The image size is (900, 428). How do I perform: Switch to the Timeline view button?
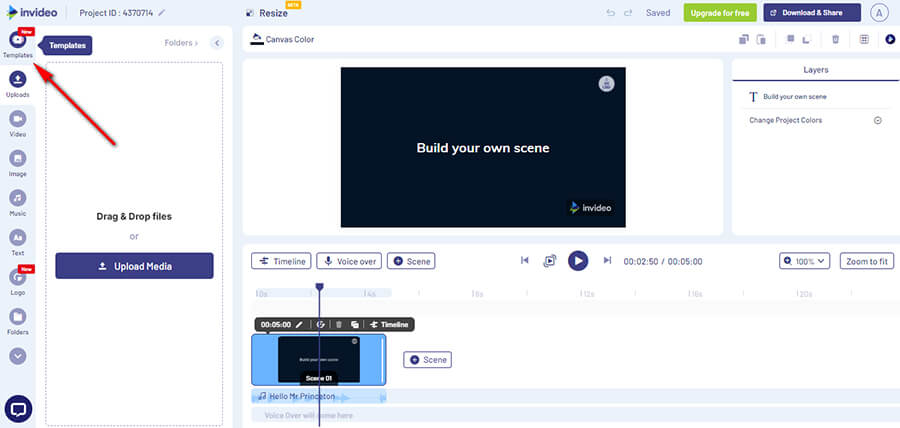coord(281,261)
